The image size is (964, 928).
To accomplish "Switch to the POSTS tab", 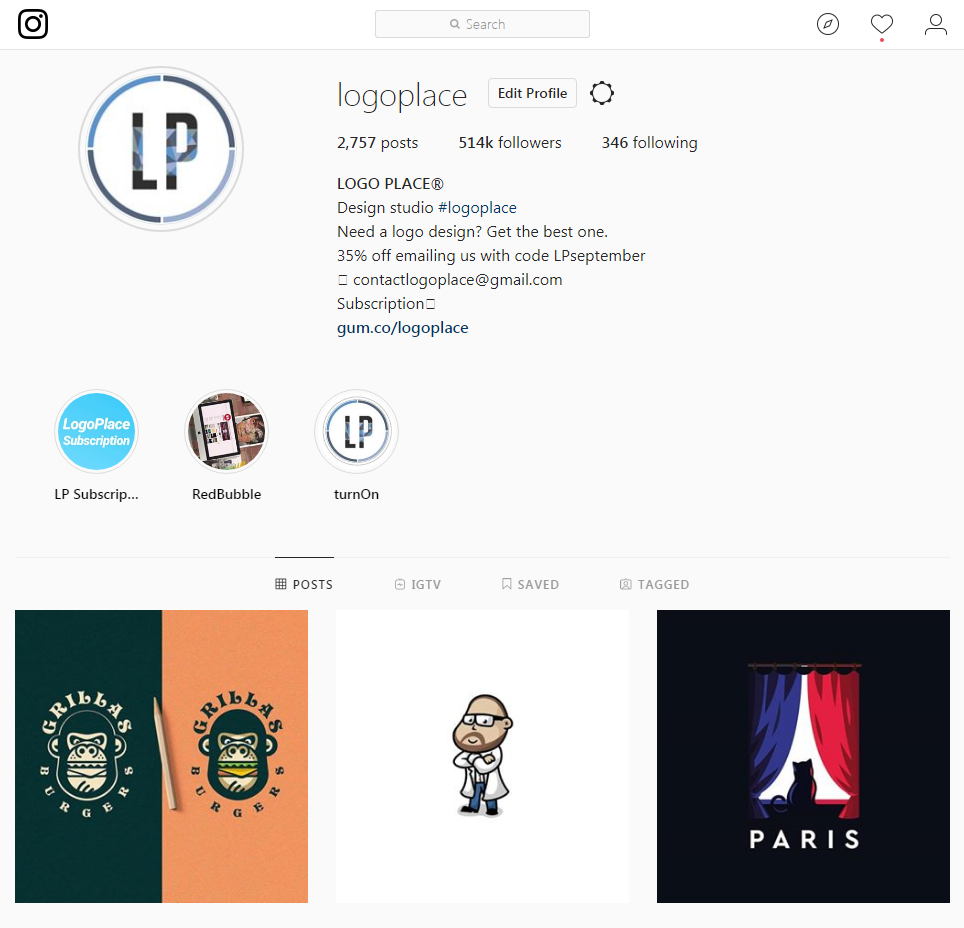I will pos(304,584).
